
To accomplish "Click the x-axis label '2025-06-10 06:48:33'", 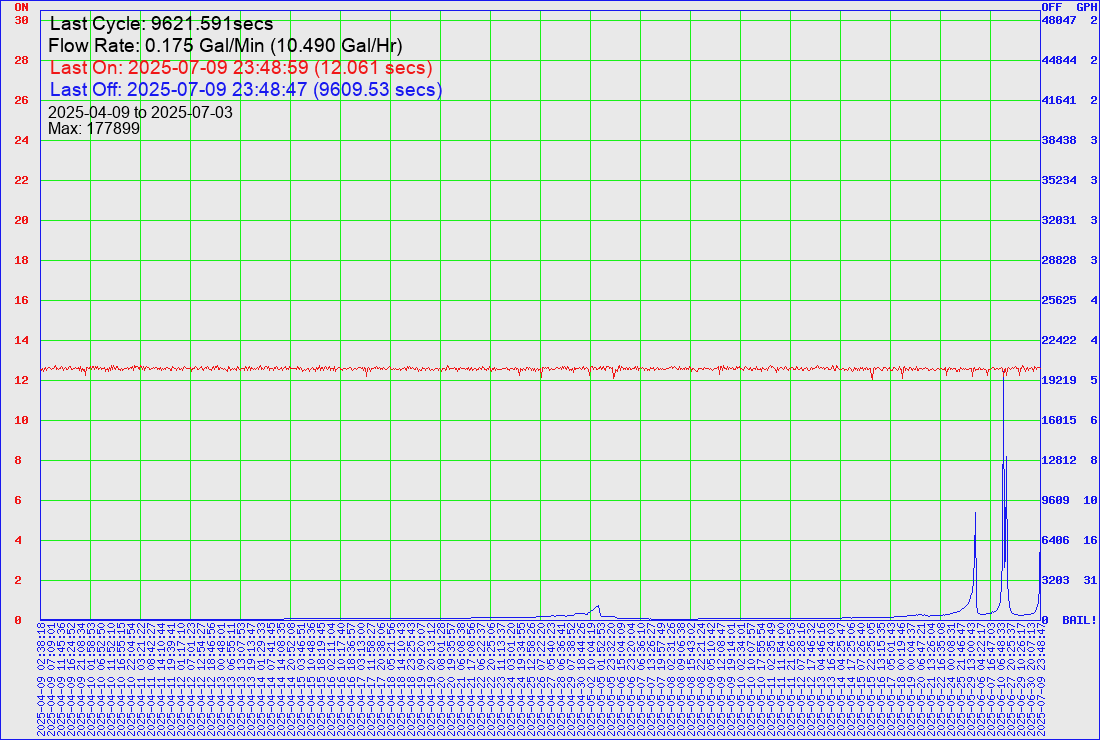I will 1000,679.
